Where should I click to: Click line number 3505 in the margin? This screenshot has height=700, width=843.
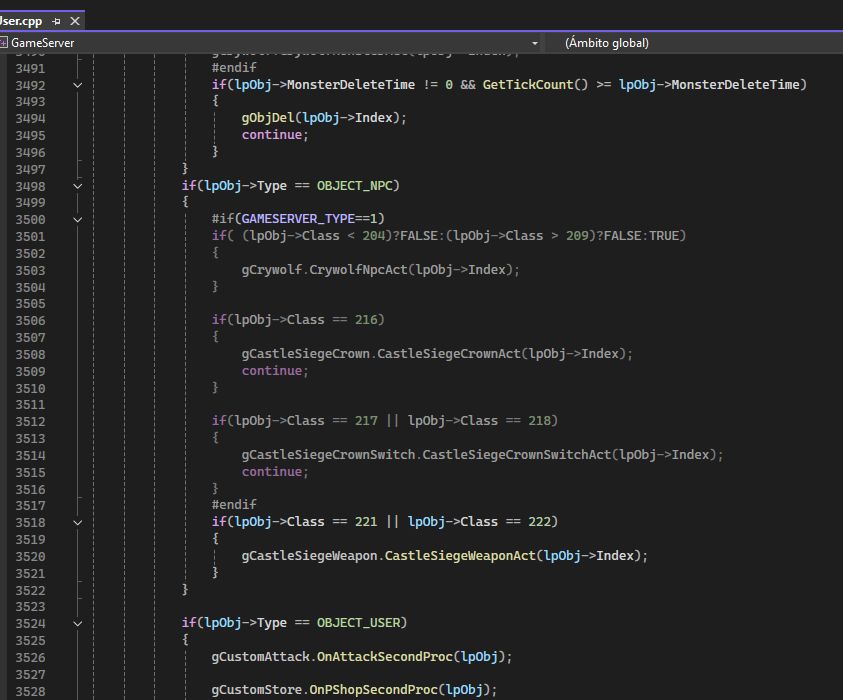tap(30, 304)
